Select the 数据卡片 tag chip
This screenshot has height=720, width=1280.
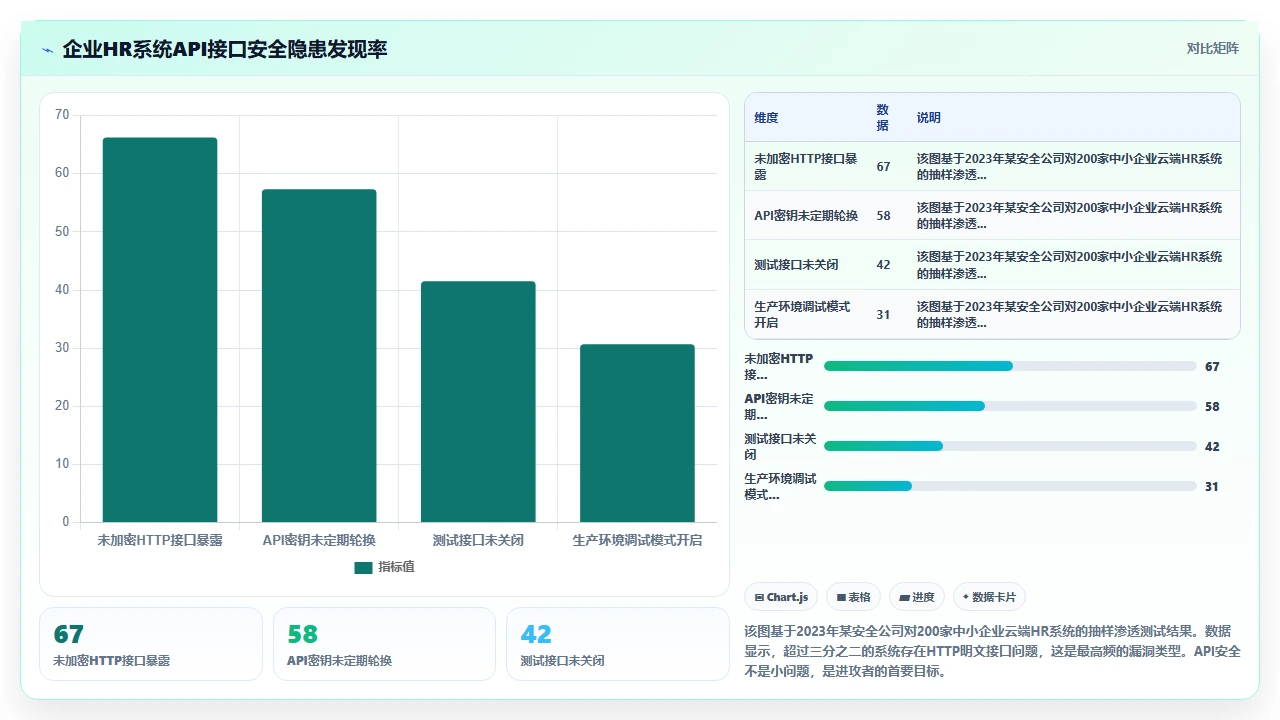[x=989, y=597]
